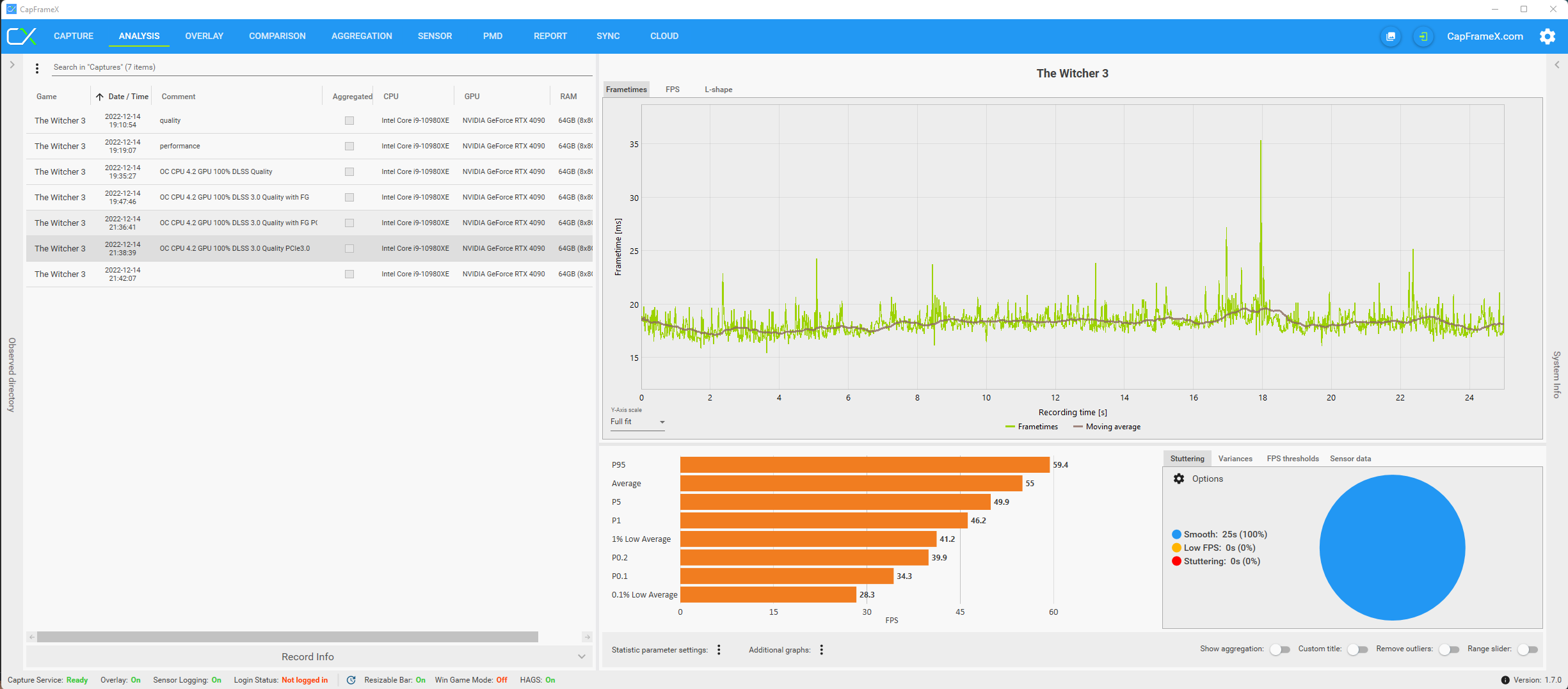
Task: Click the screenshot capture icon in header
Action: point(1390,36)
